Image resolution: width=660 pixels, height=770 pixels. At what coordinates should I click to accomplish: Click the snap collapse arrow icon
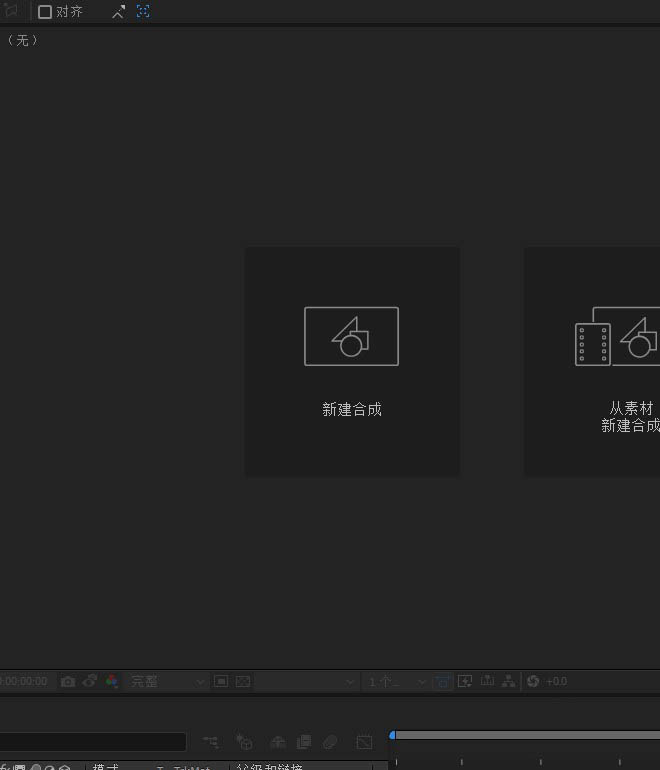click(x=118, y=12)
